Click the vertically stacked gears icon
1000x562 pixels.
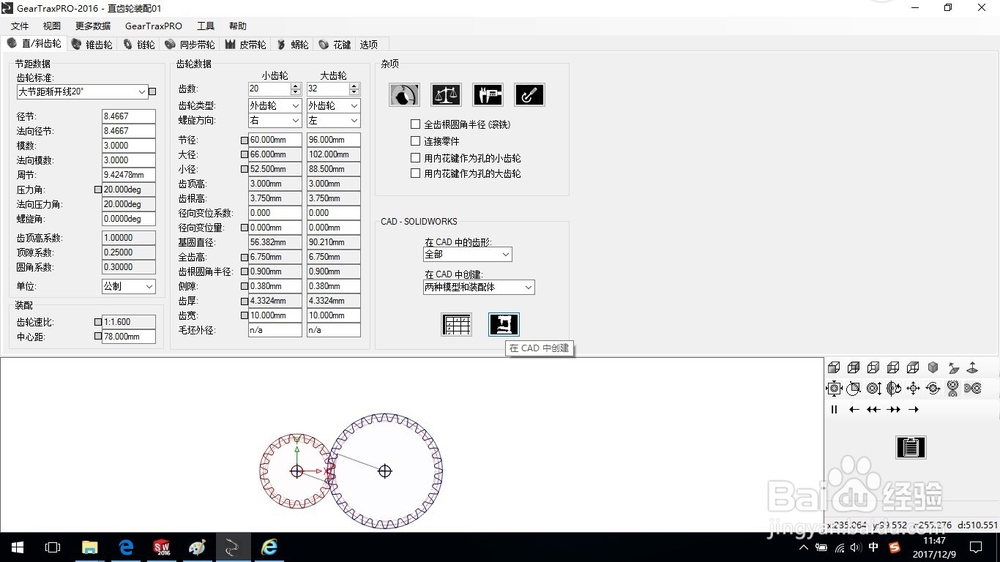[x=953, y=388]
